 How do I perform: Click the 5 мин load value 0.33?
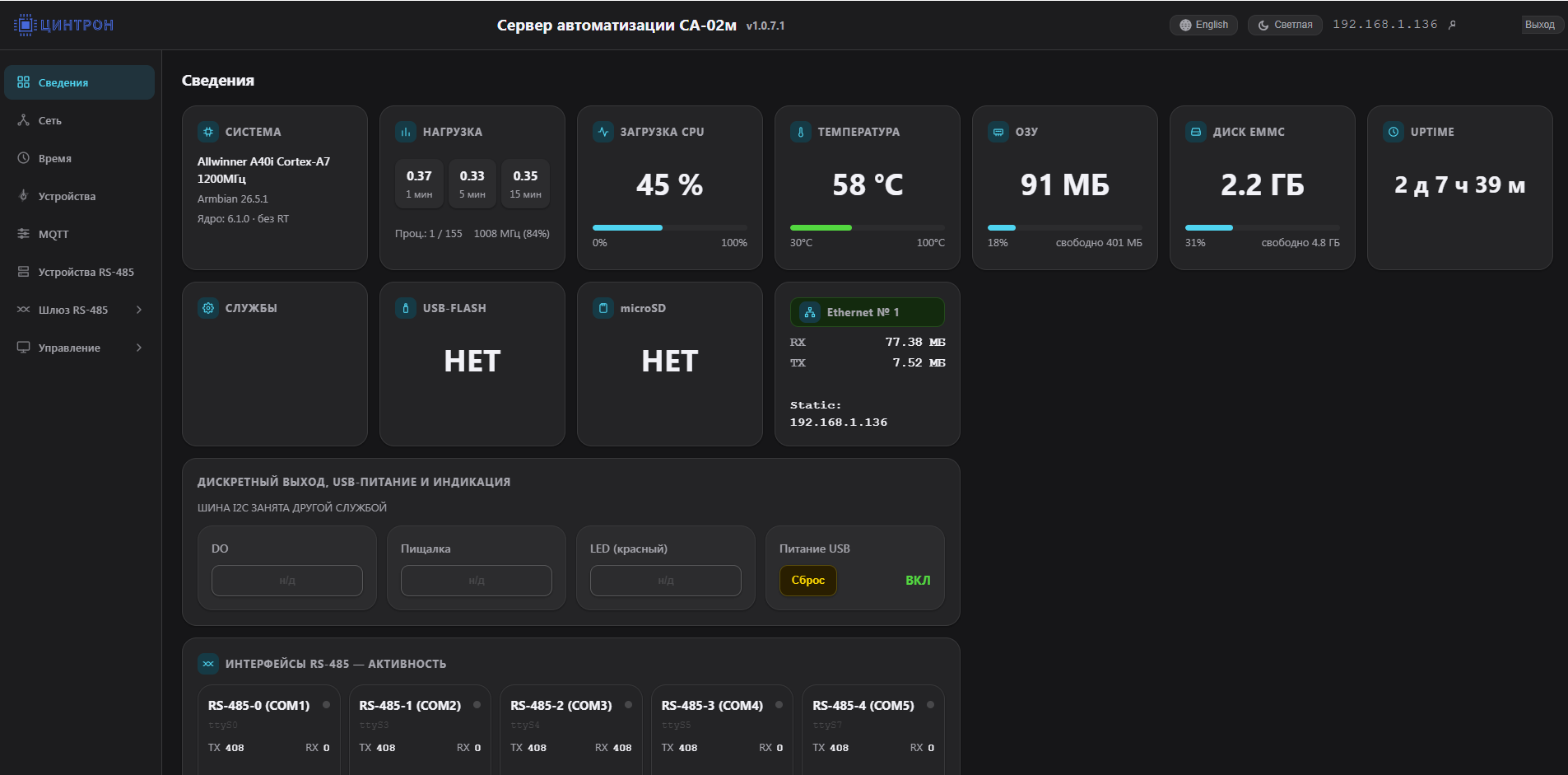click(x=472, y=176)
